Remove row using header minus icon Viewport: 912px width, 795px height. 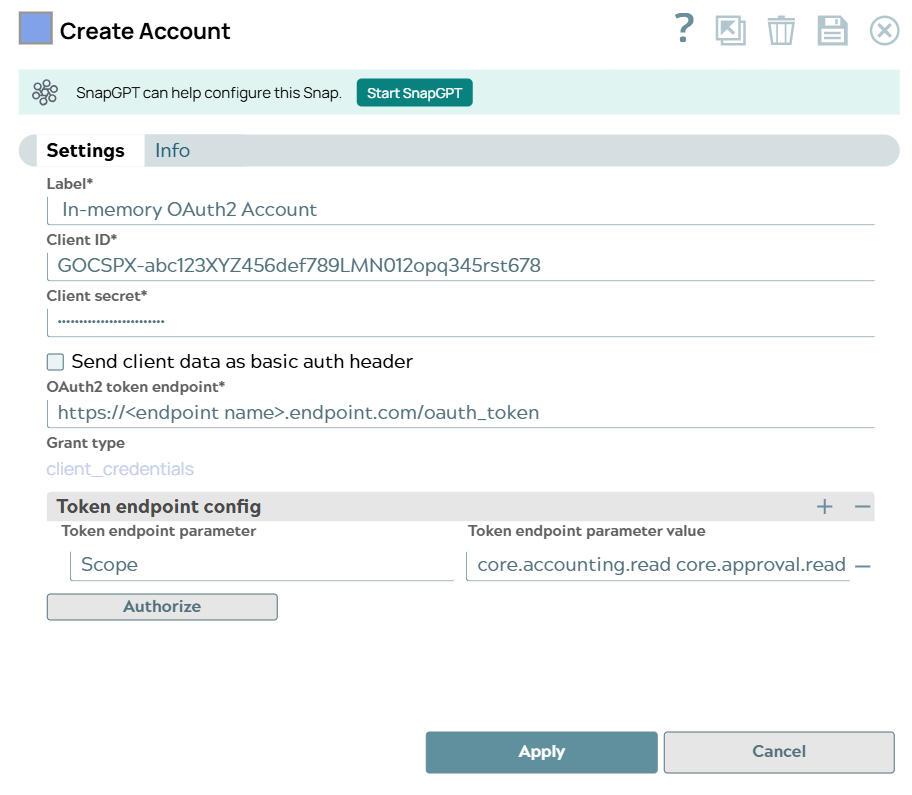[862, 507]
